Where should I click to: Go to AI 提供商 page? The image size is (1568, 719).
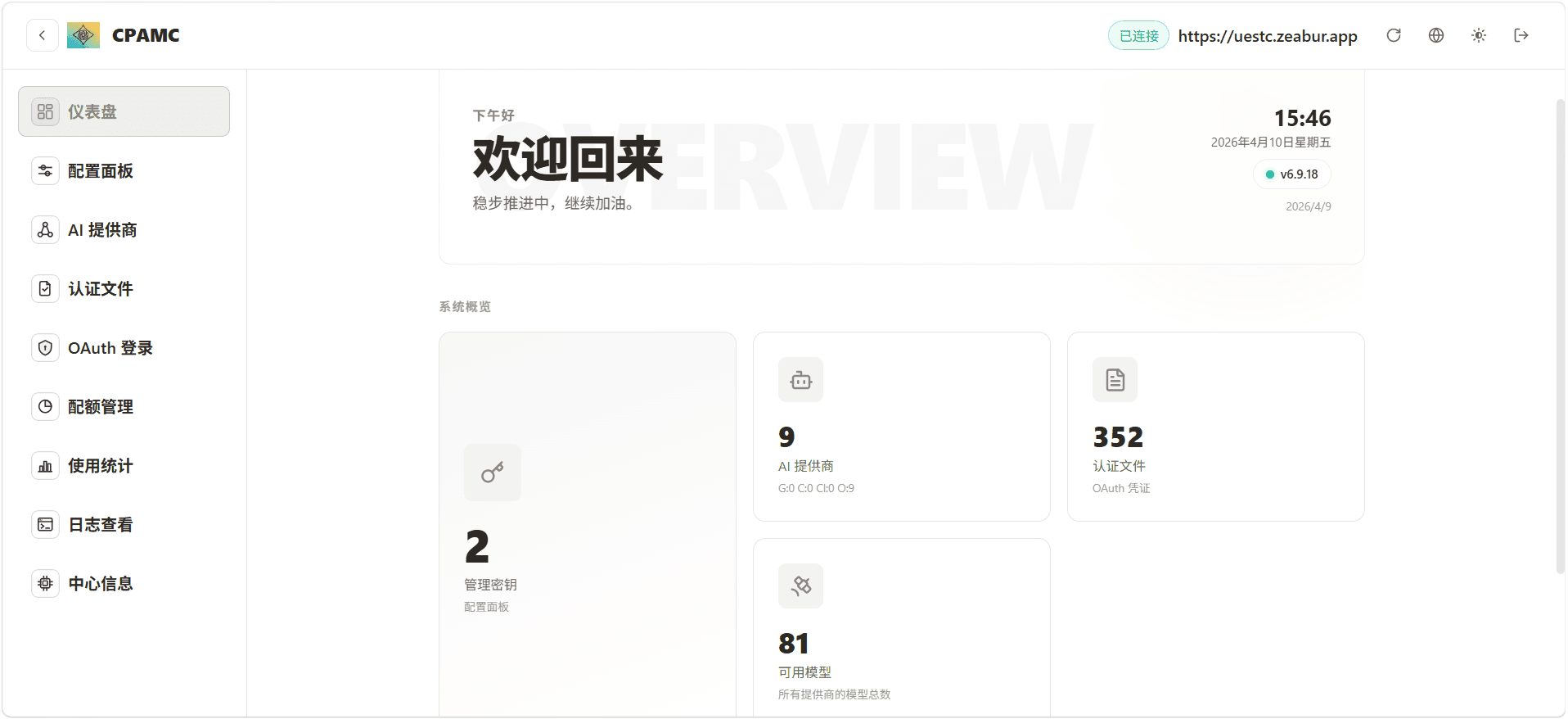pyautogui.click(x=124, y=229)
